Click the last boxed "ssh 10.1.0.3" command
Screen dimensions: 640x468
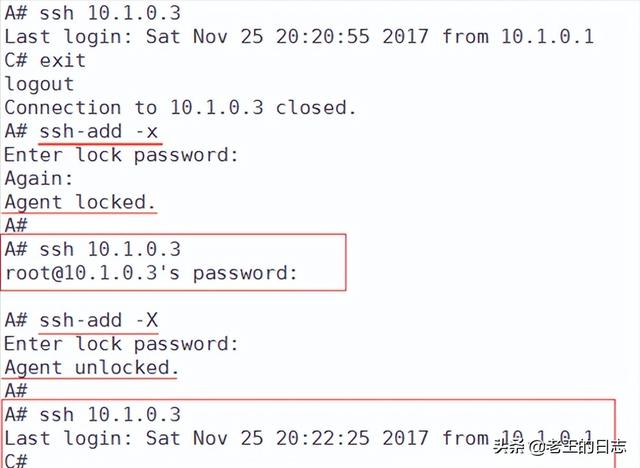click(x=110, y=415)
